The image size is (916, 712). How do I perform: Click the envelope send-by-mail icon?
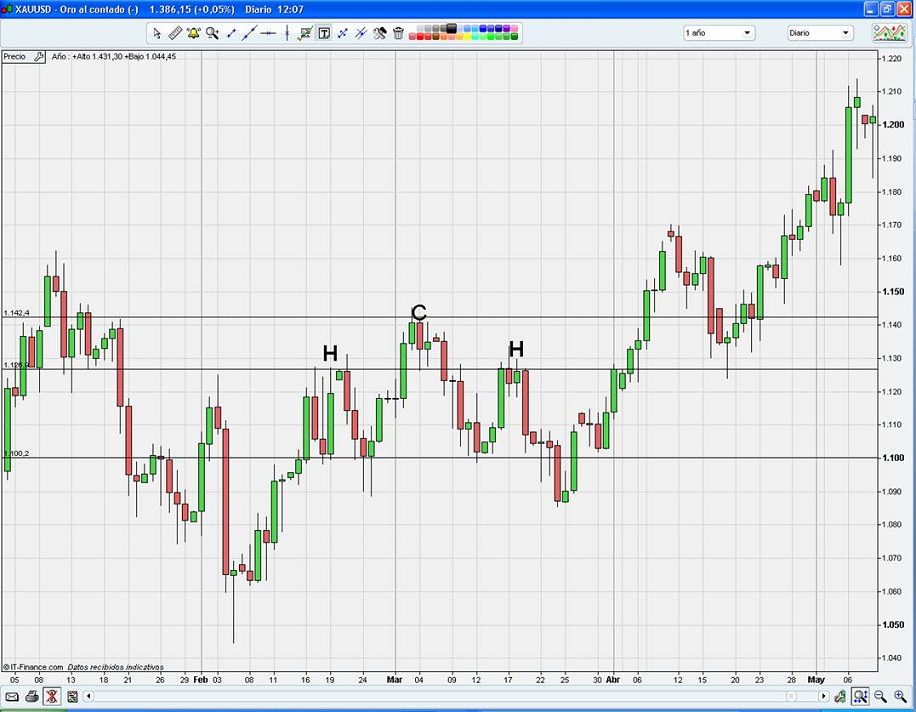[12, 696]
